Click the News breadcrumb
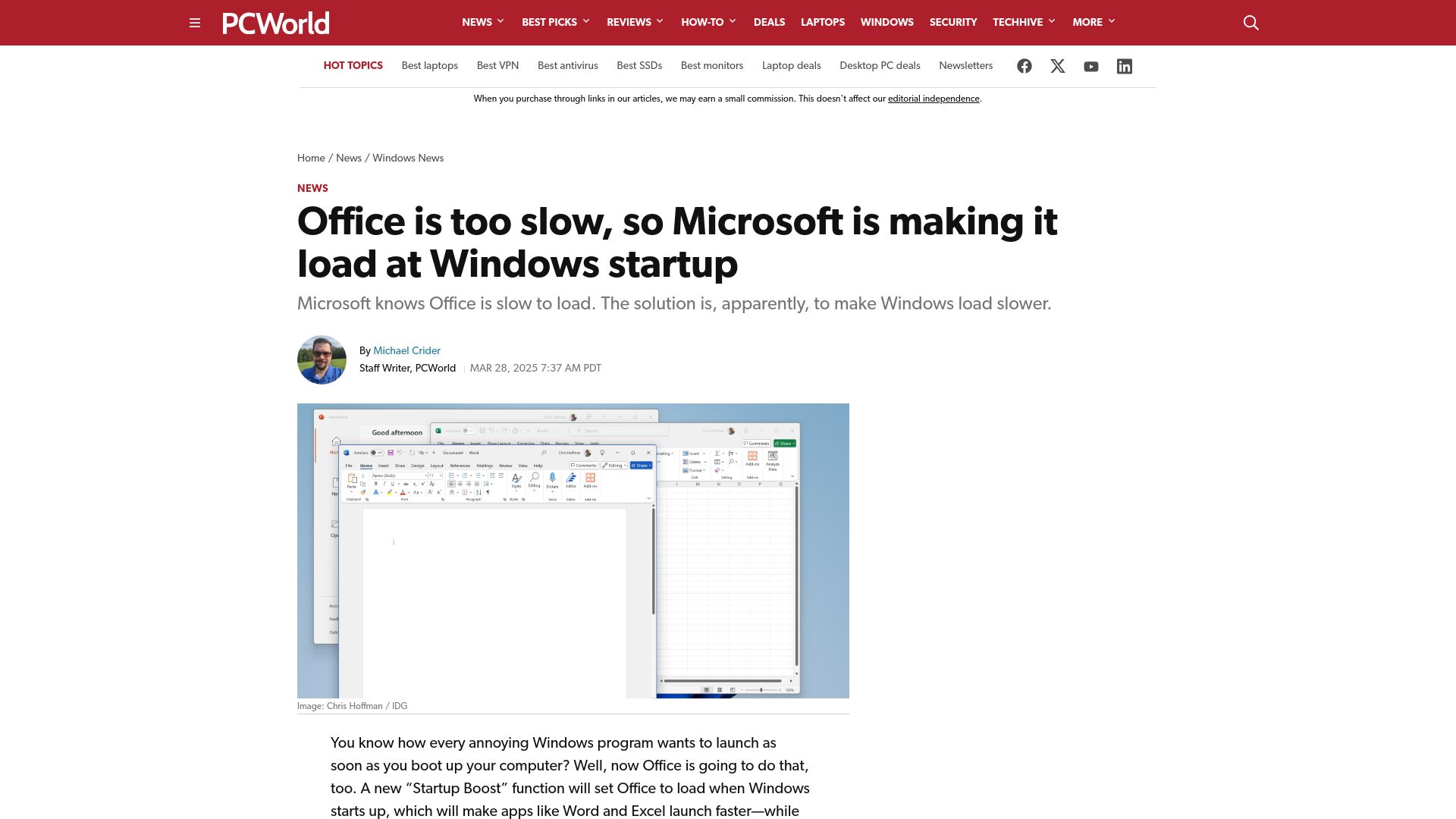Screen dimensions: 1456x819 tap(349, 158)
